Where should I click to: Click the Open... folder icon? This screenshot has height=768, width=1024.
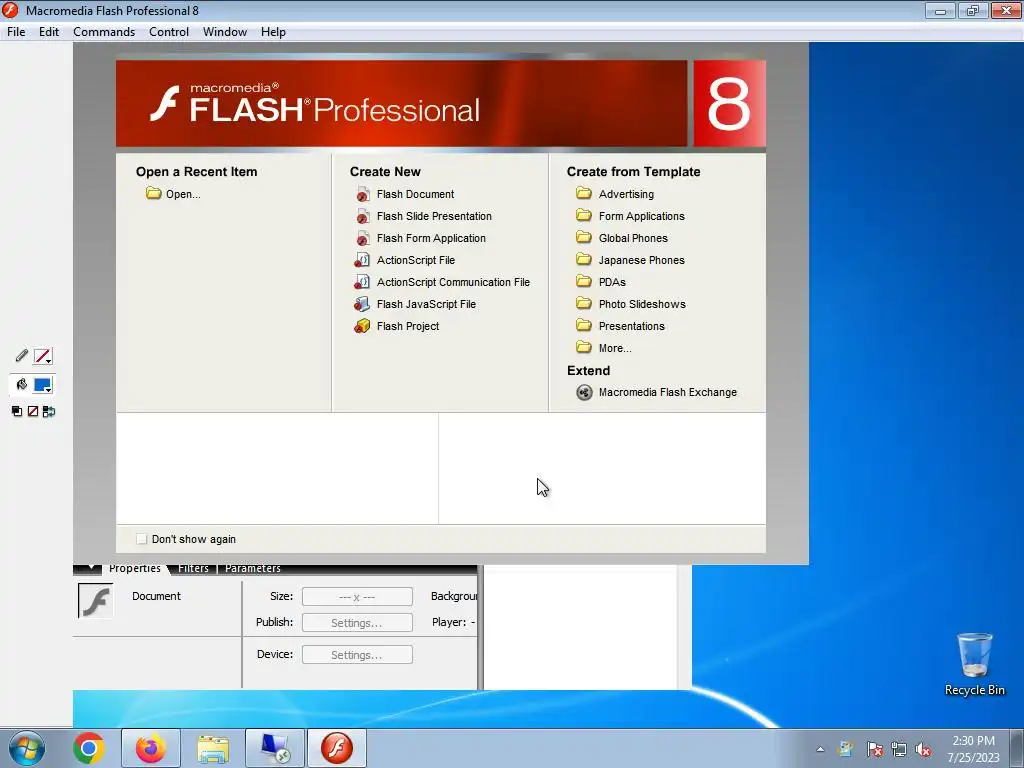(153, 193)
